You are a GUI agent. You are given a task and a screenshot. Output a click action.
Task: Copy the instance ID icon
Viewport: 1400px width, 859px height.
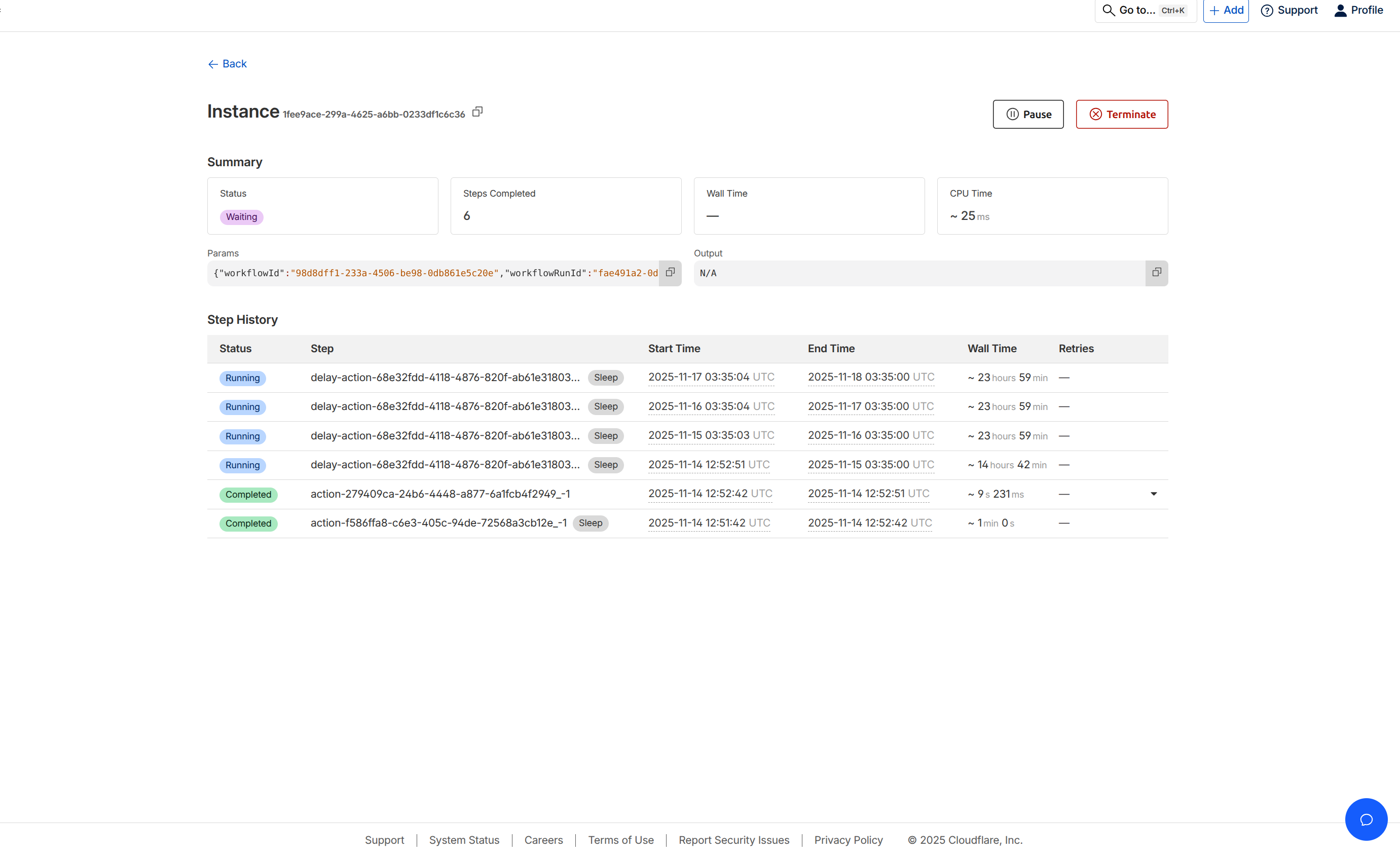477,112
